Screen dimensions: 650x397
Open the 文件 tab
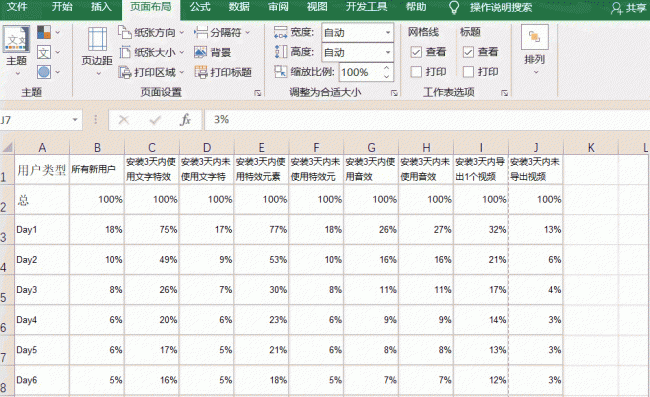(17, 7)
